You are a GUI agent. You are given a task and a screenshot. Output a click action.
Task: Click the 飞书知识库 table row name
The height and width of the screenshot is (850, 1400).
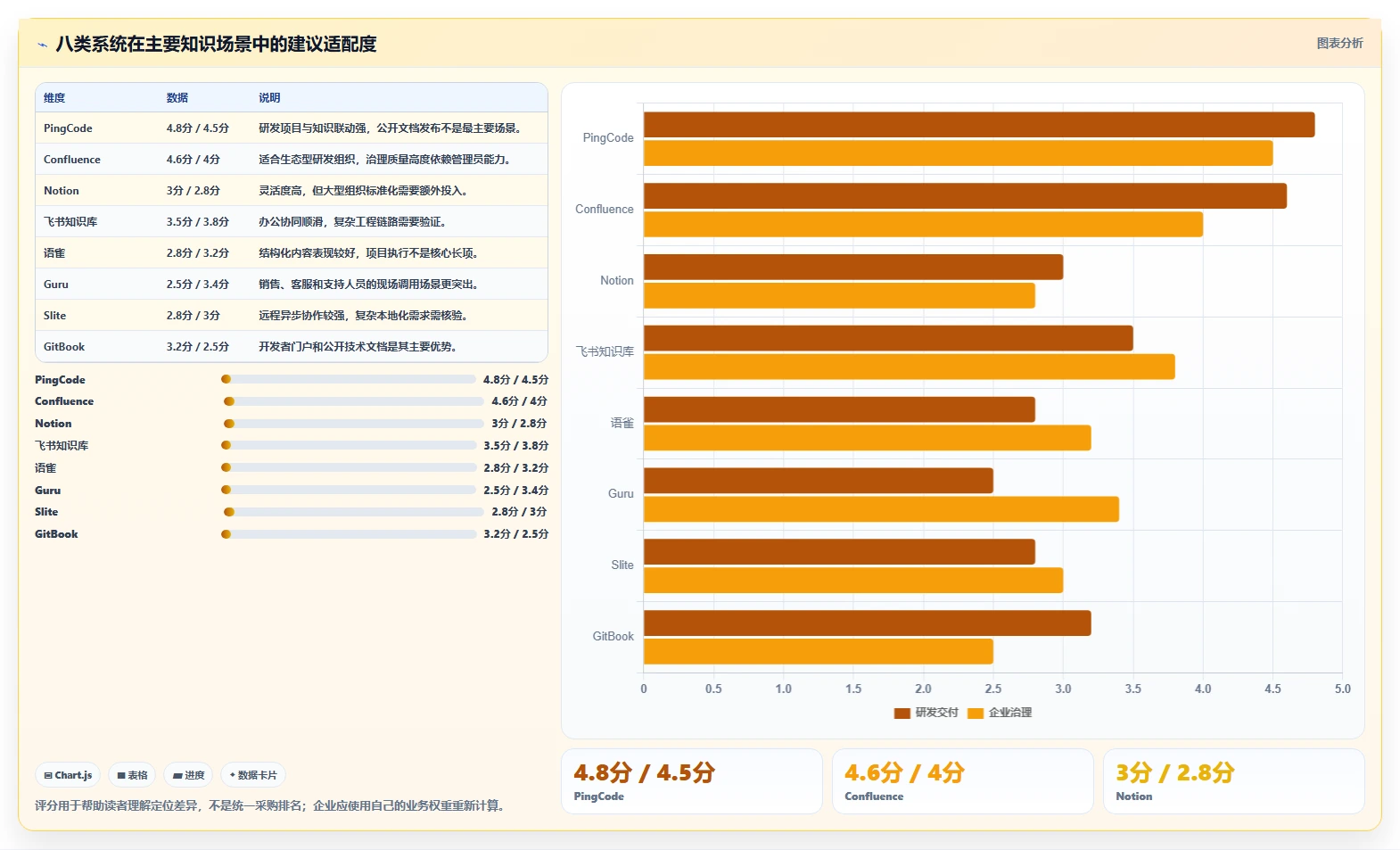70,222
